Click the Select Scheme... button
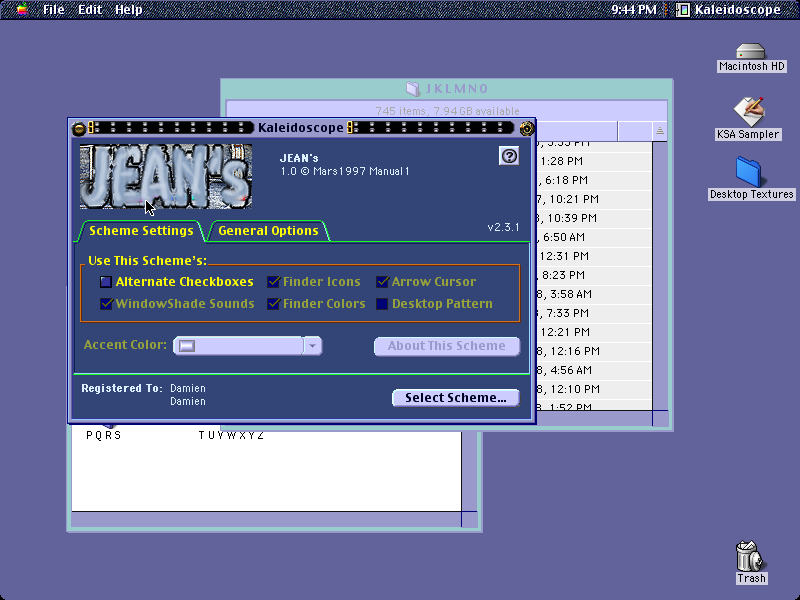 pyautogui.click(x=456, y=398)
